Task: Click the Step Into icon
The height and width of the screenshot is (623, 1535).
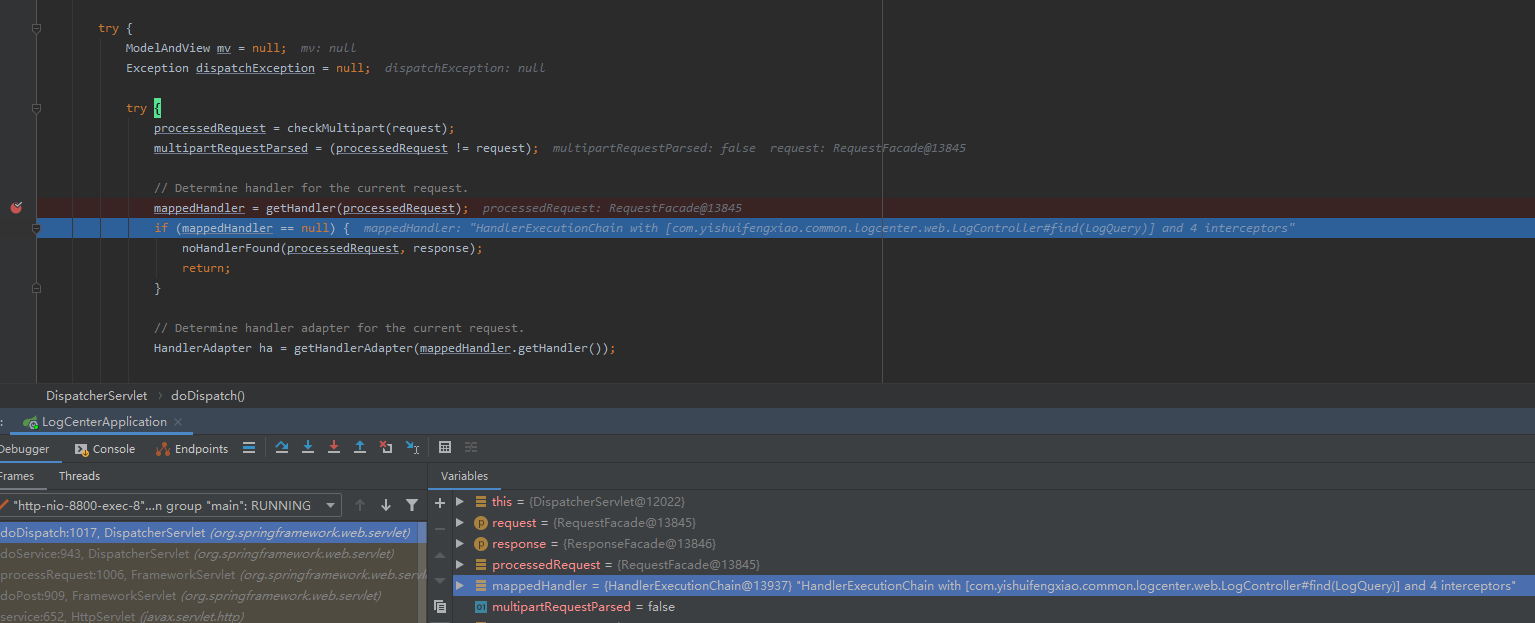Action: [308, 447]
